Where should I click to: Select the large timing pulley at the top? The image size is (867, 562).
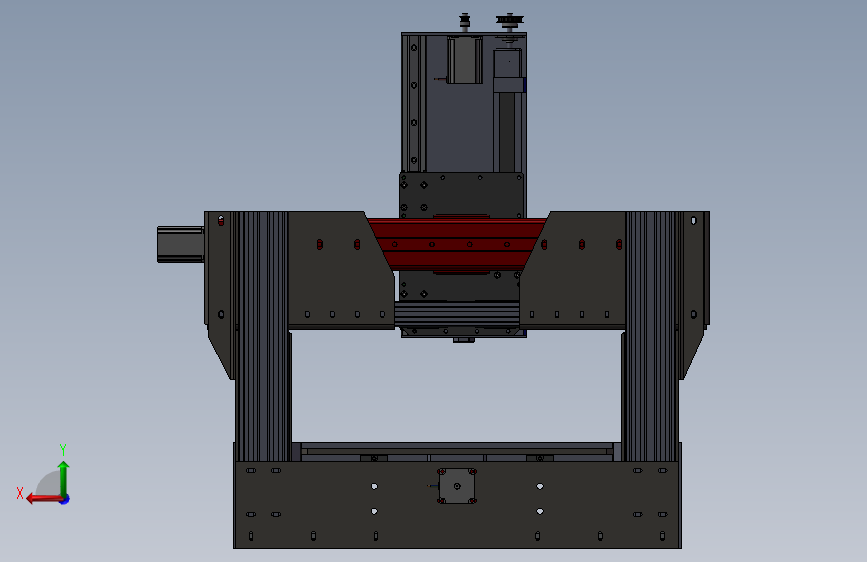tap(510, 21)
